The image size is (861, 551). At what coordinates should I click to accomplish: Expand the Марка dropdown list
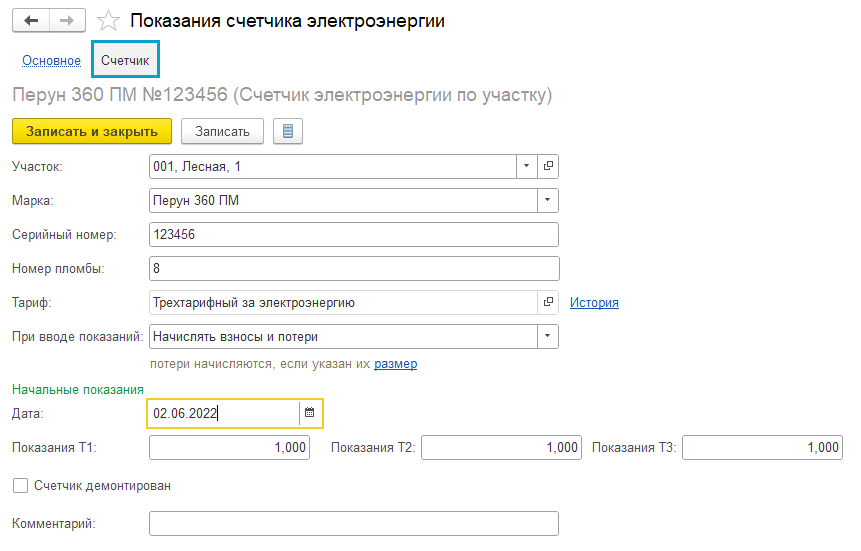click(x=547, y=200)
